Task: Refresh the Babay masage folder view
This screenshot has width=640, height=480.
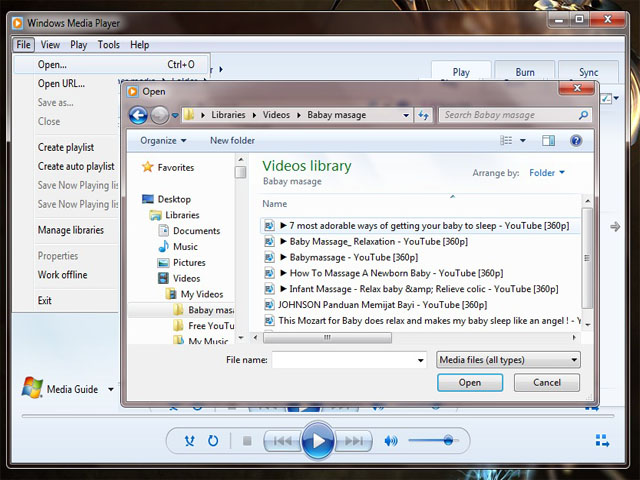Action: [423, 116]
